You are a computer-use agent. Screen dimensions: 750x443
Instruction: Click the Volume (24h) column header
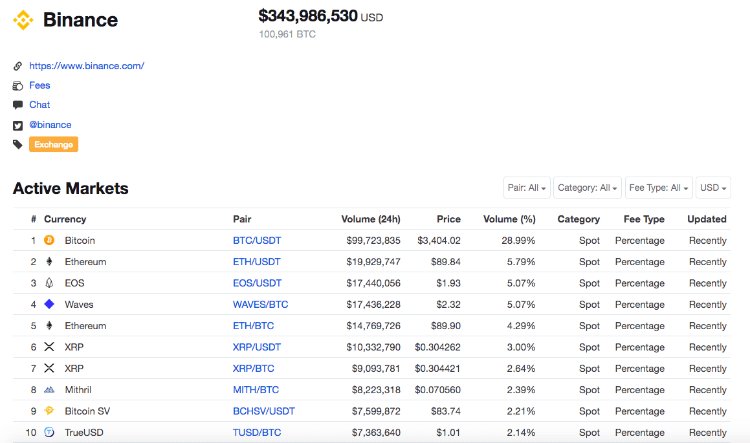371,219
